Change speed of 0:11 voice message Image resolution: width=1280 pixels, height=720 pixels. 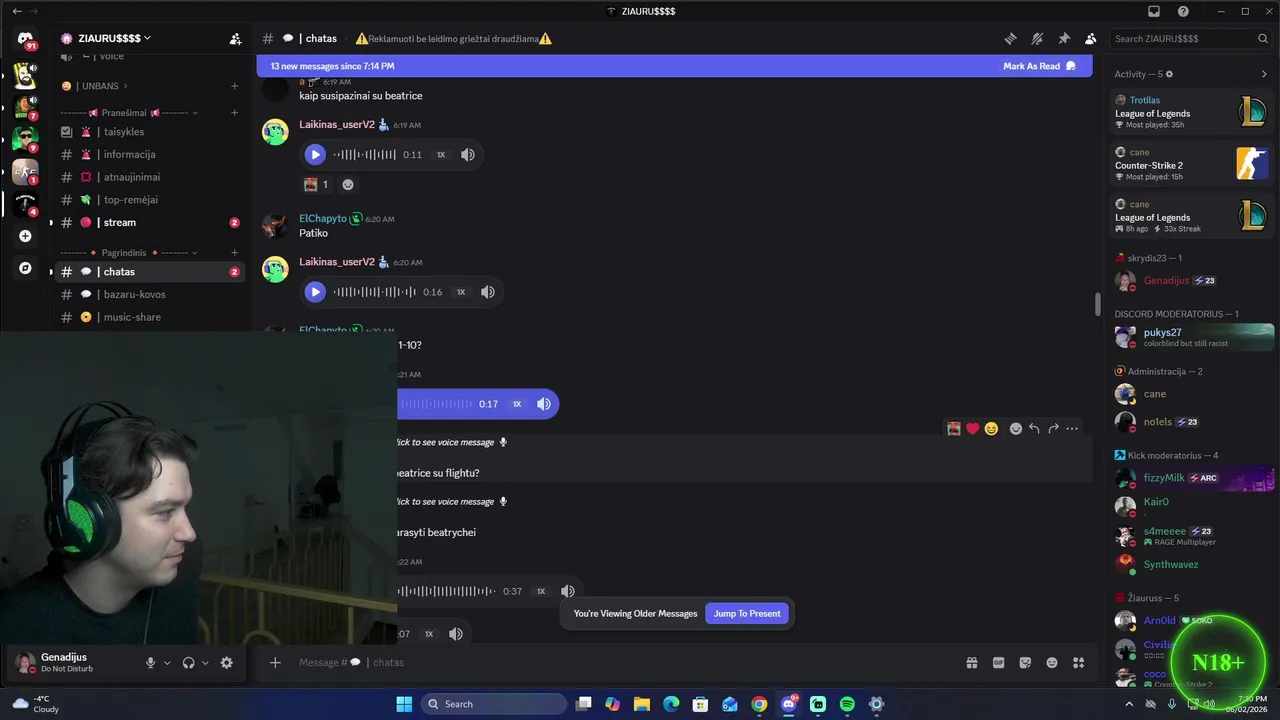(440, 155)
